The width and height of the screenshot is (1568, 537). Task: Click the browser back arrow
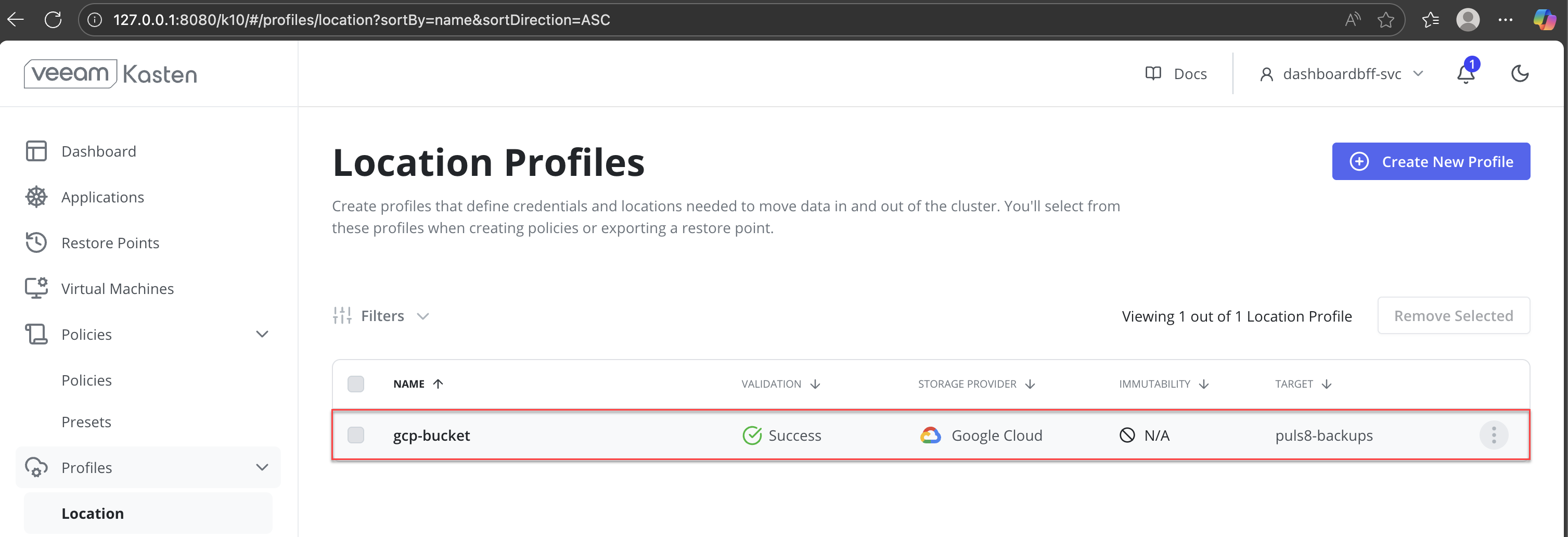pos(16,19)
